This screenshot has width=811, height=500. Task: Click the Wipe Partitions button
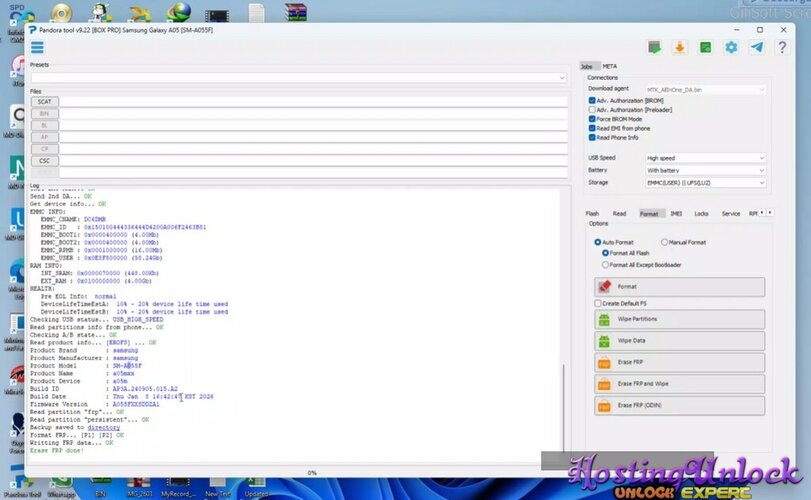tap(679, 319)
